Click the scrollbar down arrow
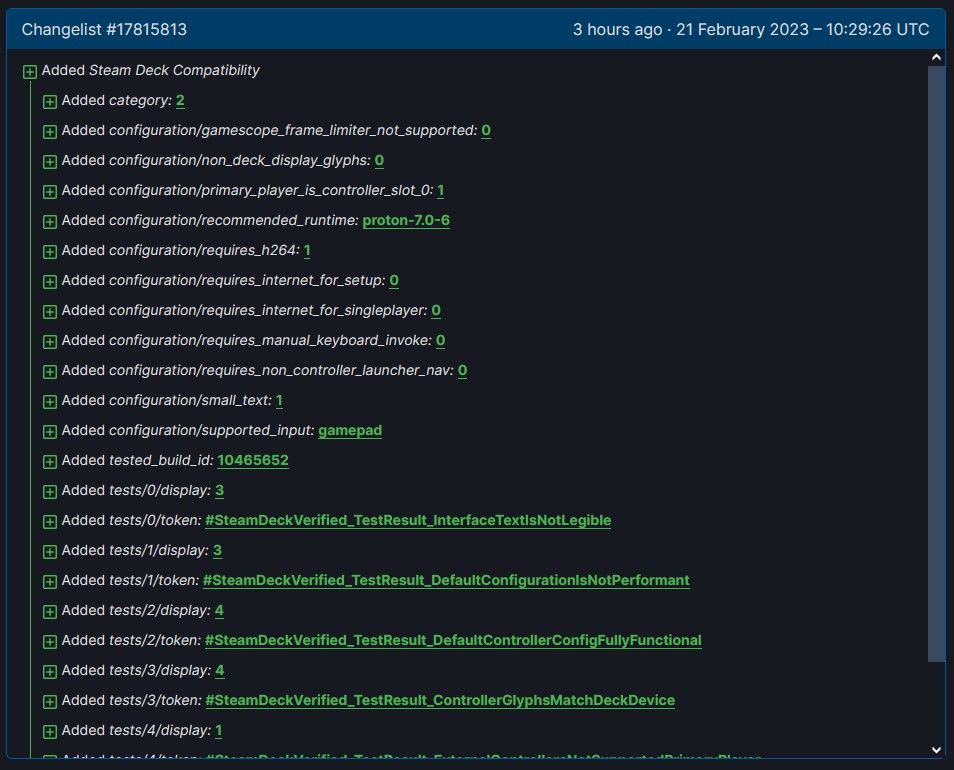The image size is (954, 770). click(x=936, y=750)
